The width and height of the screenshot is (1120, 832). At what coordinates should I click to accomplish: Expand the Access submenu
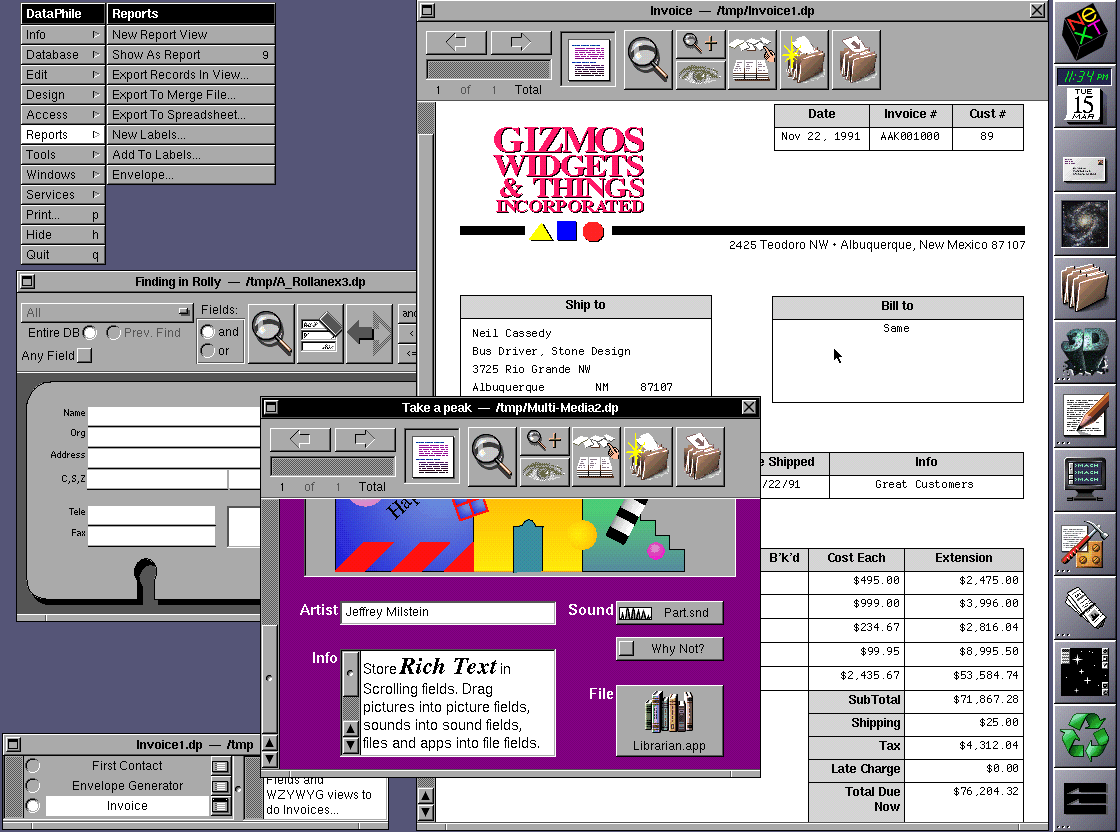click(63, 115)
